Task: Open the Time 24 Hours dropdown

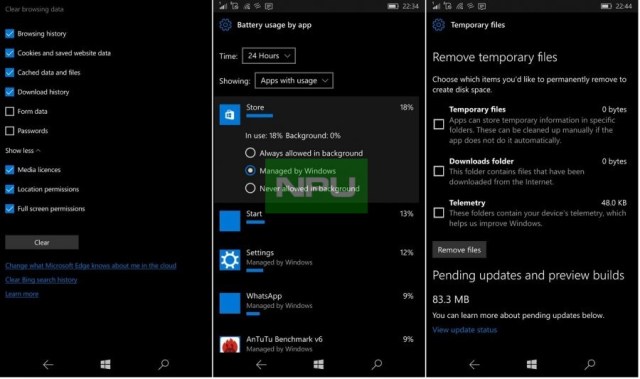Action: pyautogui.click(x=269, y=56)
